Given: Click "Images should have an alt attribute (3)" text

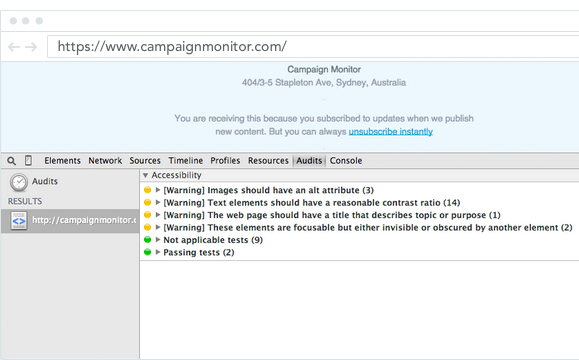Looking at the screenshot, I should [x=291, y=190].
